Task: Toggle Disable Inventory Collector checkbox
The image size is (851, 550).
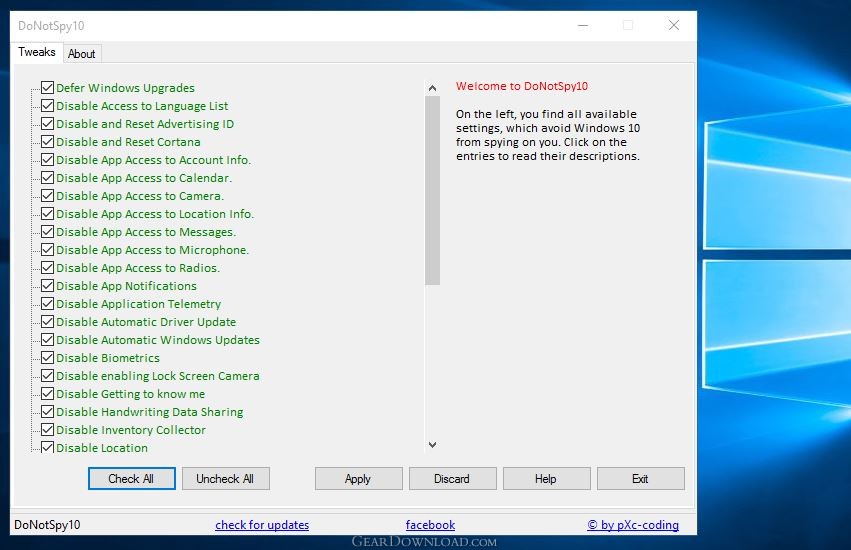Action: 48,429
